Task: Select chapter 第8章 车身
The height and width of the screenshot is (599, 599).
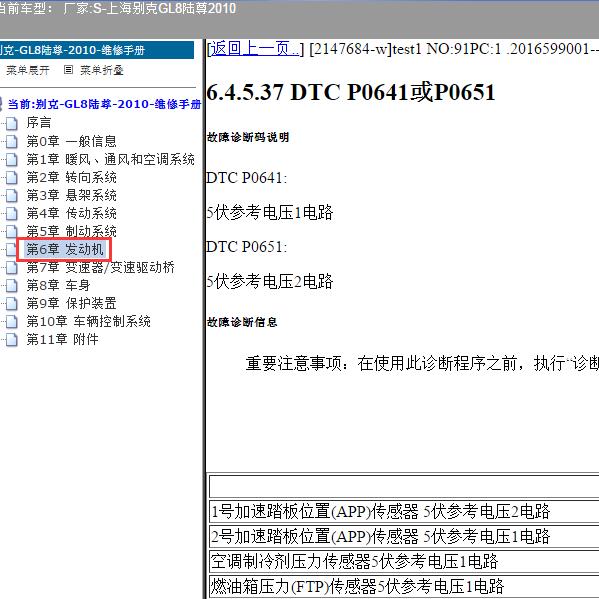Action: click(58, 285)
